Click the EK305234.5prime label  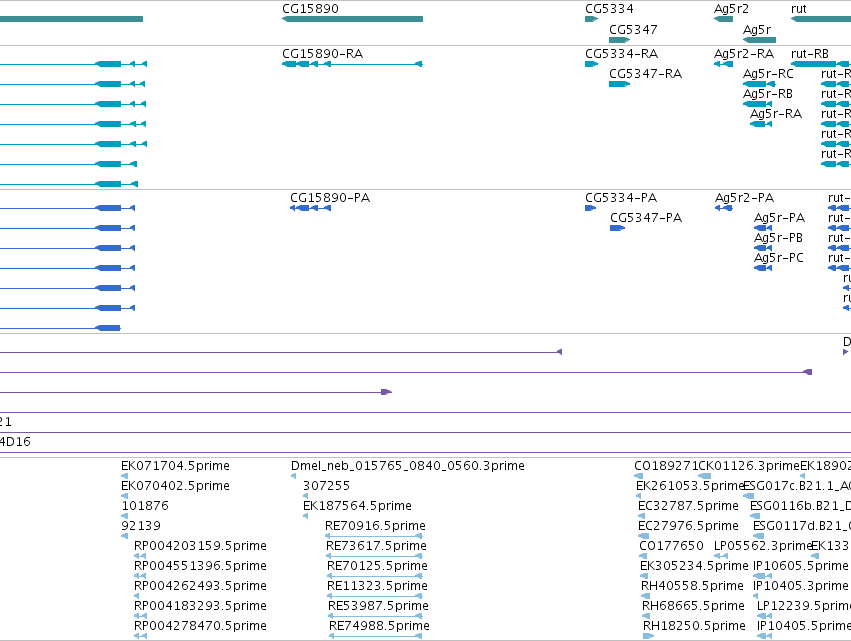pos(694,566)
